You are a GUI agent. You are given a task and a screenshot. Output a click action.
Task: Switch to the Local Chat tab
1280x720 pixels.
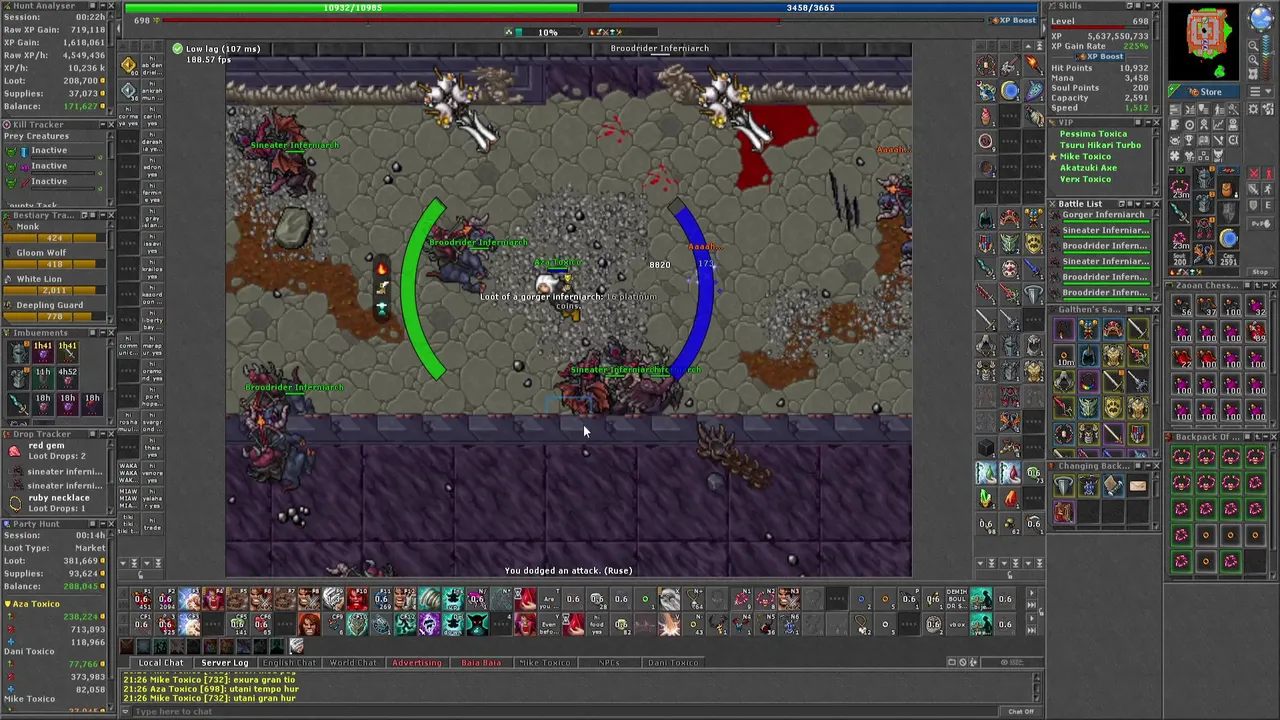tap(161, 662)
